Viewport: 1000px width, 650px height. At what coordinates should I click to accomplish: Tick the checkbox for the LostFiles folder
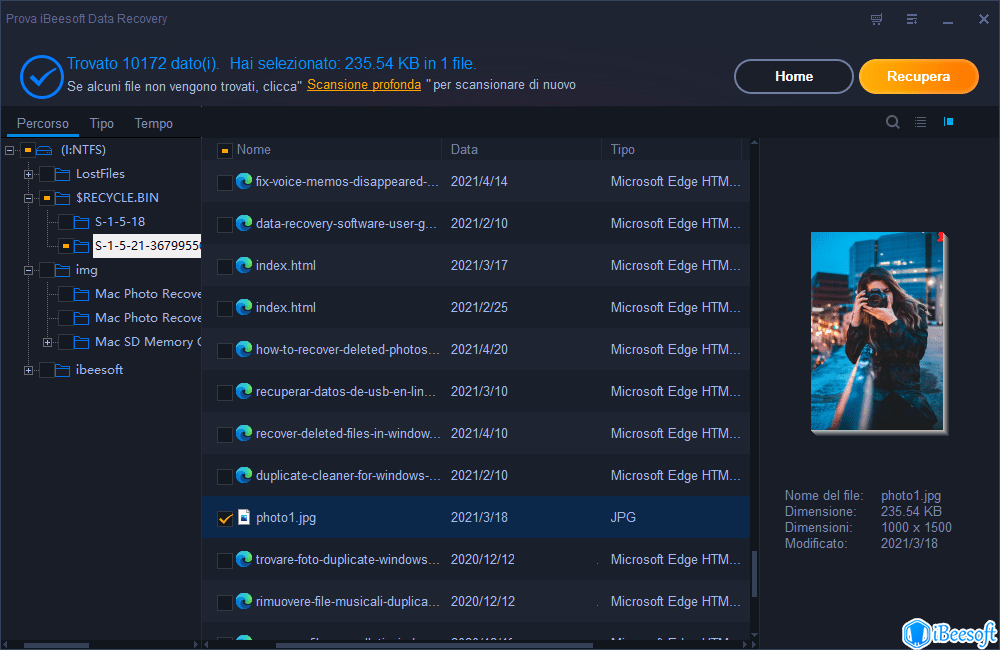pyautogui.click(x=47, y=174)
